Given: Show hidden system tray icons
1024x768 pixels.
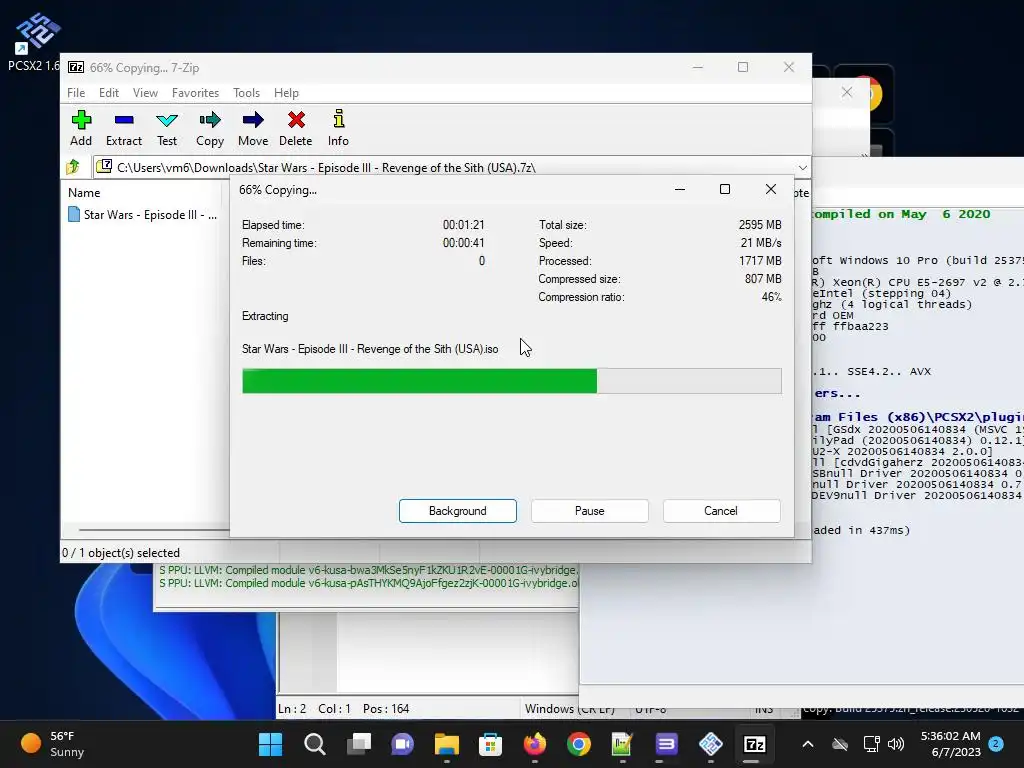Looking at the screenshot, I should [808, 744].
